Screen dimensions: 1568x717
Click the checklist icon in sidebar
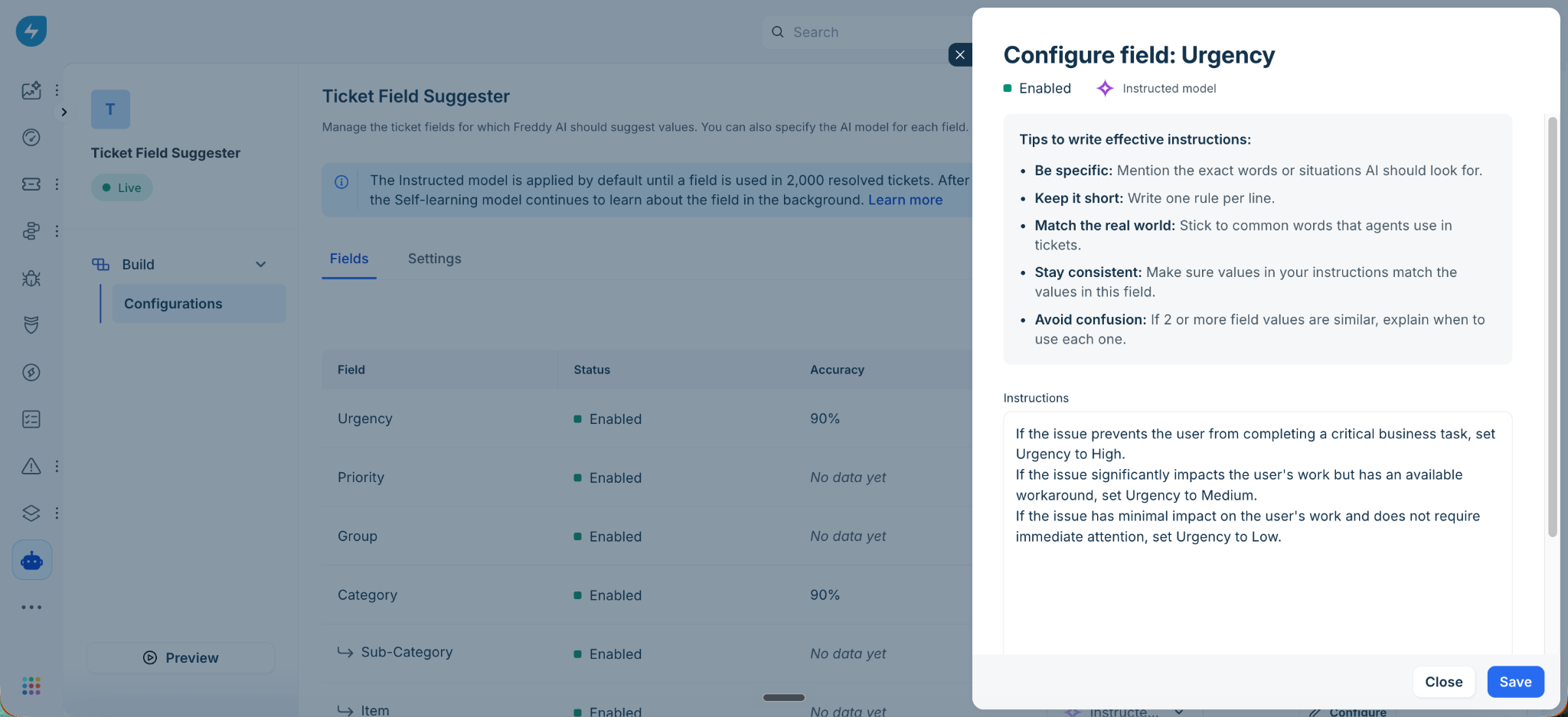coord(31,419)
